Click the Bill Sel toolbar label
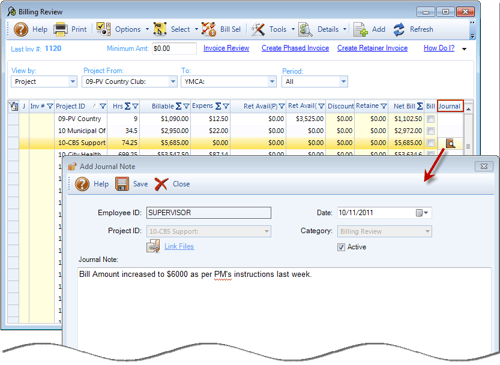Image resolution: width=500 pixels, height=365 pixels. click(x=230, y=29)
